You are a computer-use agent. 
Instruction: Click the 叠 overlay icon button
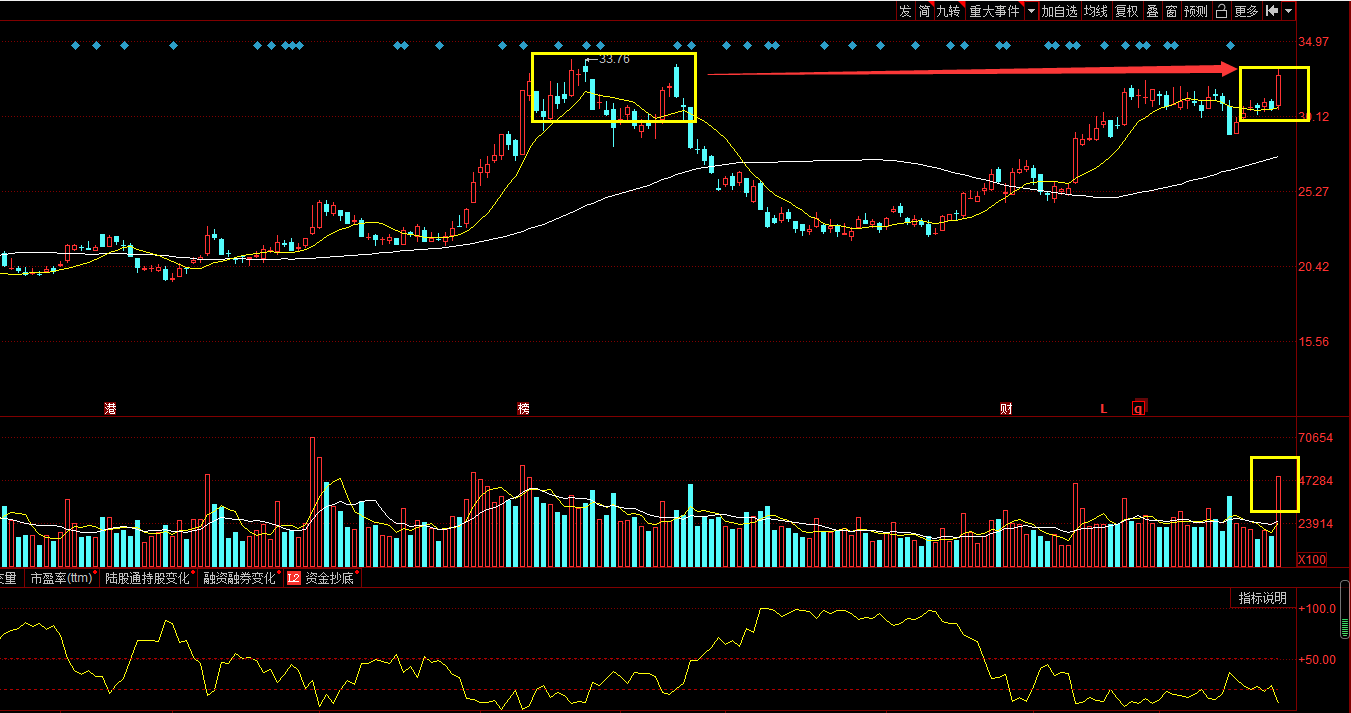pos(1152,11)
